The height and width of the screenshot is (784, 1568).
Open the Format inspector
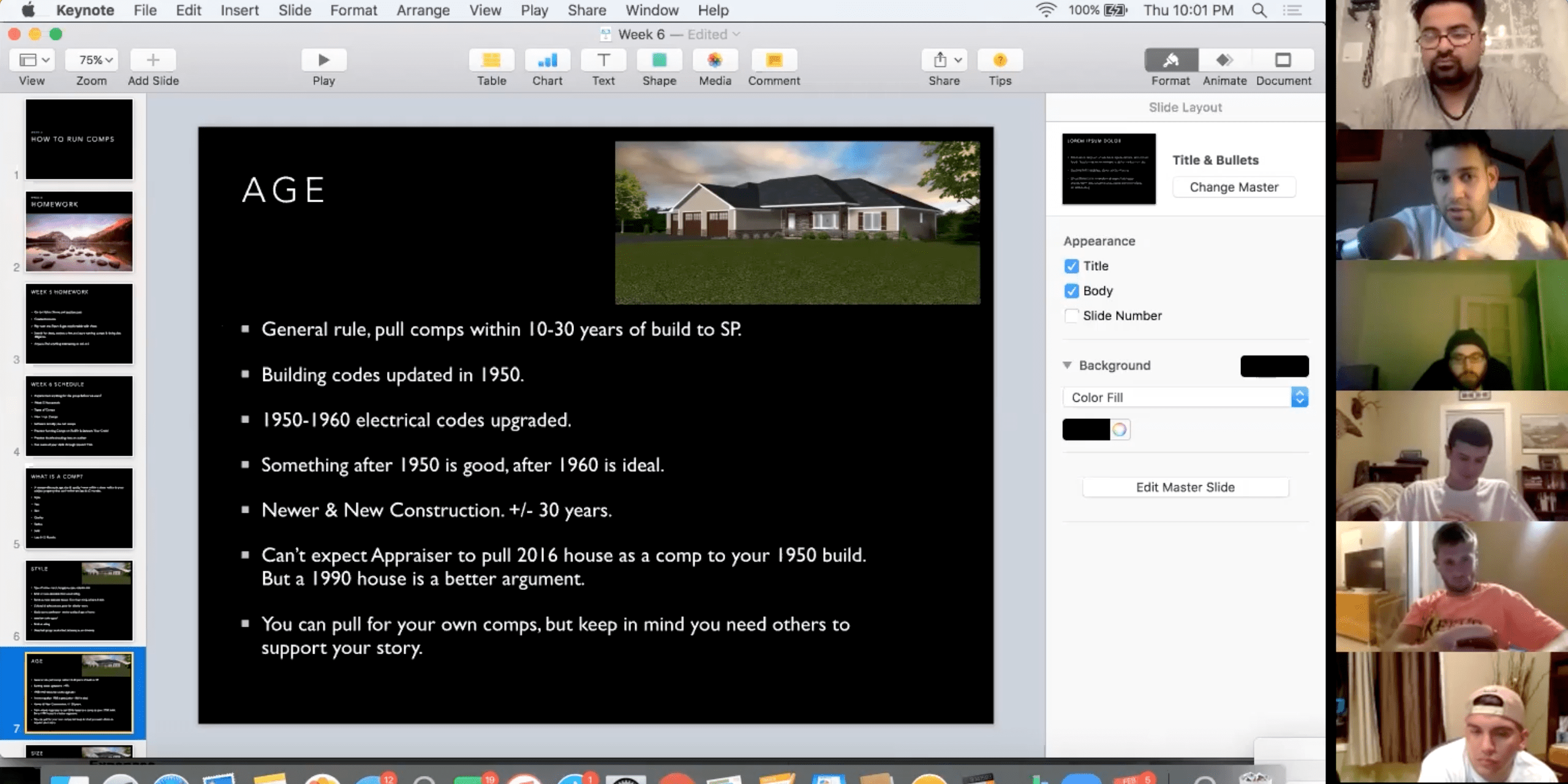coord(1170,60)
